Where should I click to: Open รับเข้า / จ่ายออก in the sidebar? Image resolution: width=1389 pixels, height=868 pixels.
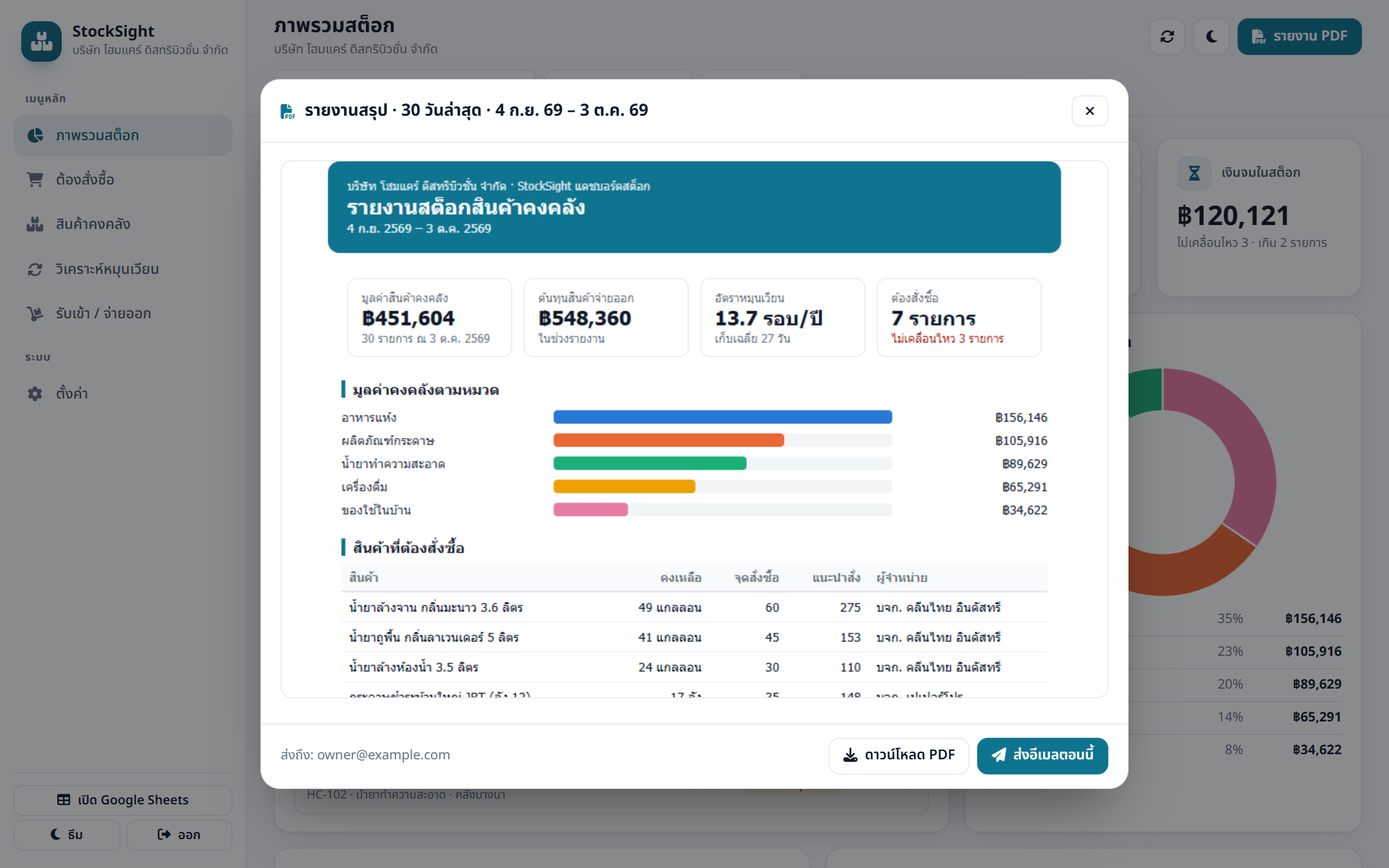123,314
